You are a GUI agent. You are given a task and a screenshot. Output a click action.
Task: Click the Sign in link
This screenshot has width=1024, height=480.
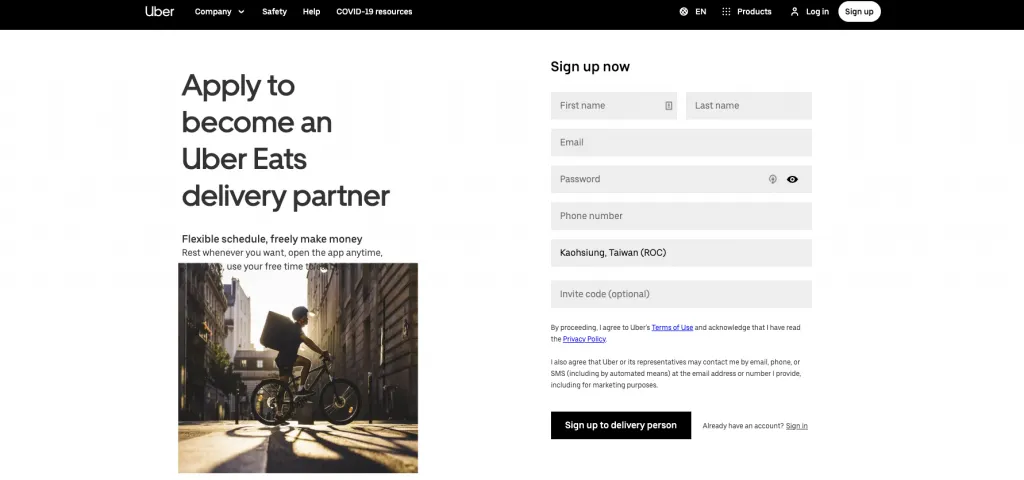797,426
